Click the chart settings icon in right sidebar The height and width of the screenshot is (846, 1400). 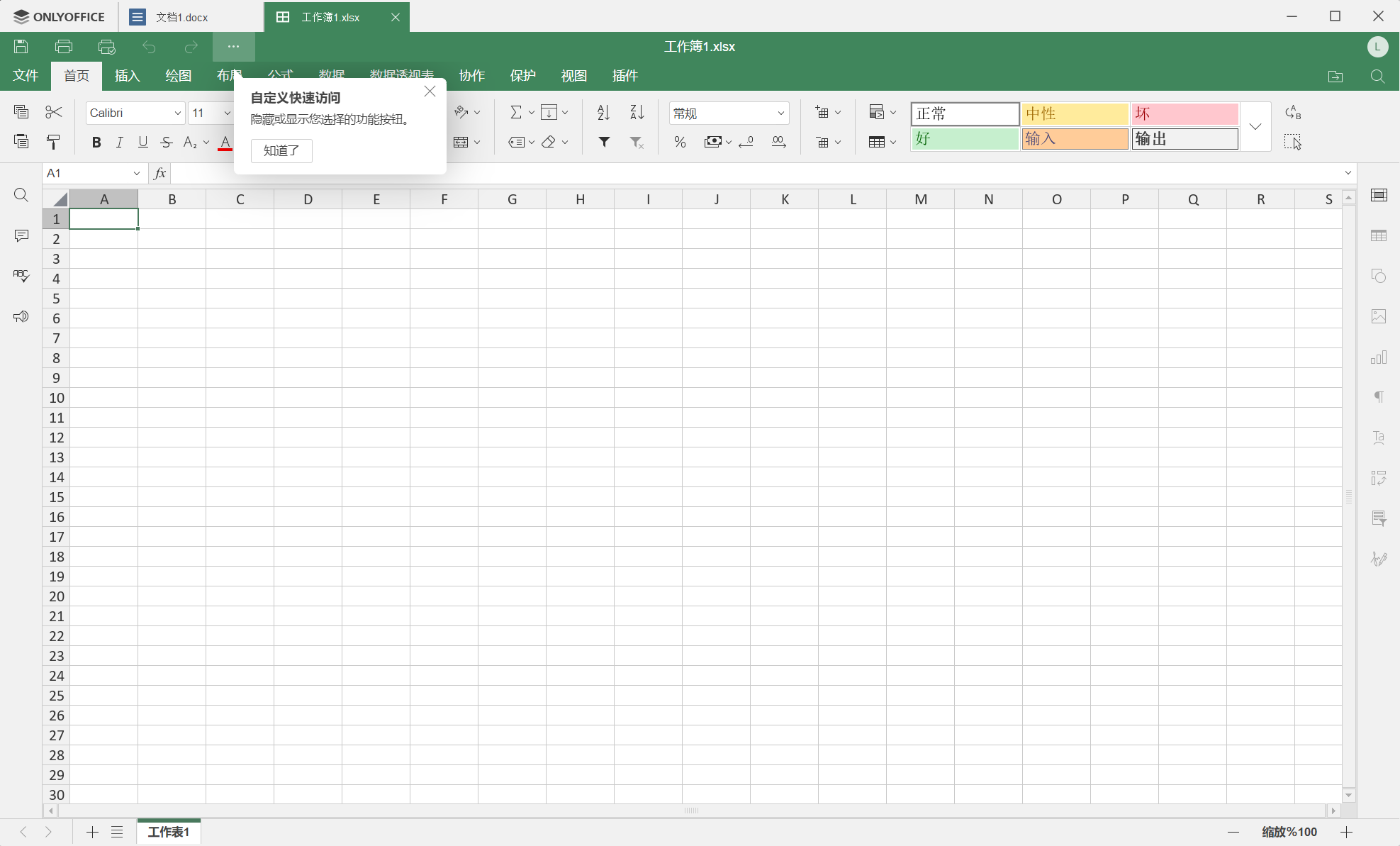click(1378, 357)
